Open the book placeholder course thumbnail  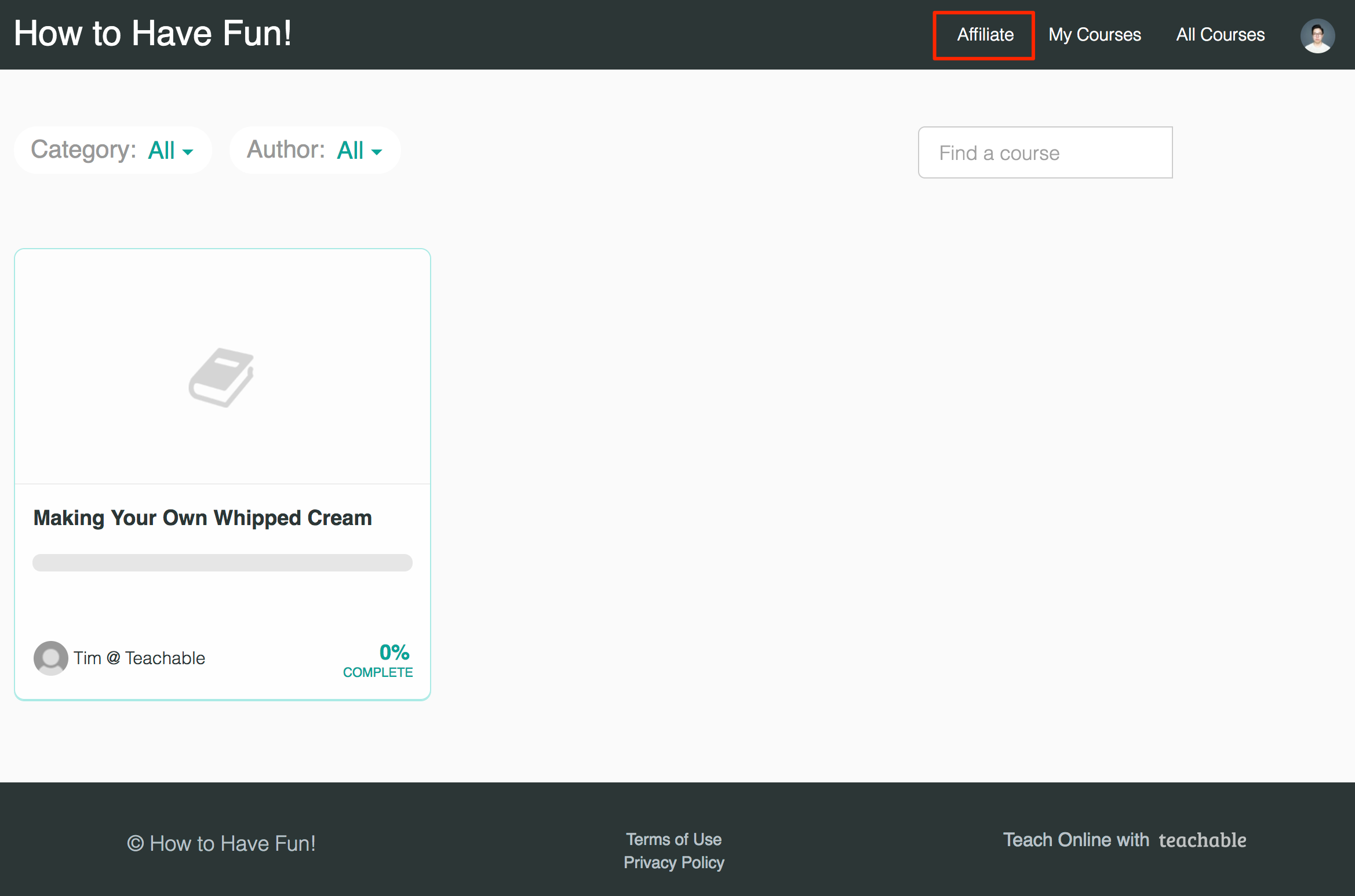(x=222, y=377)
